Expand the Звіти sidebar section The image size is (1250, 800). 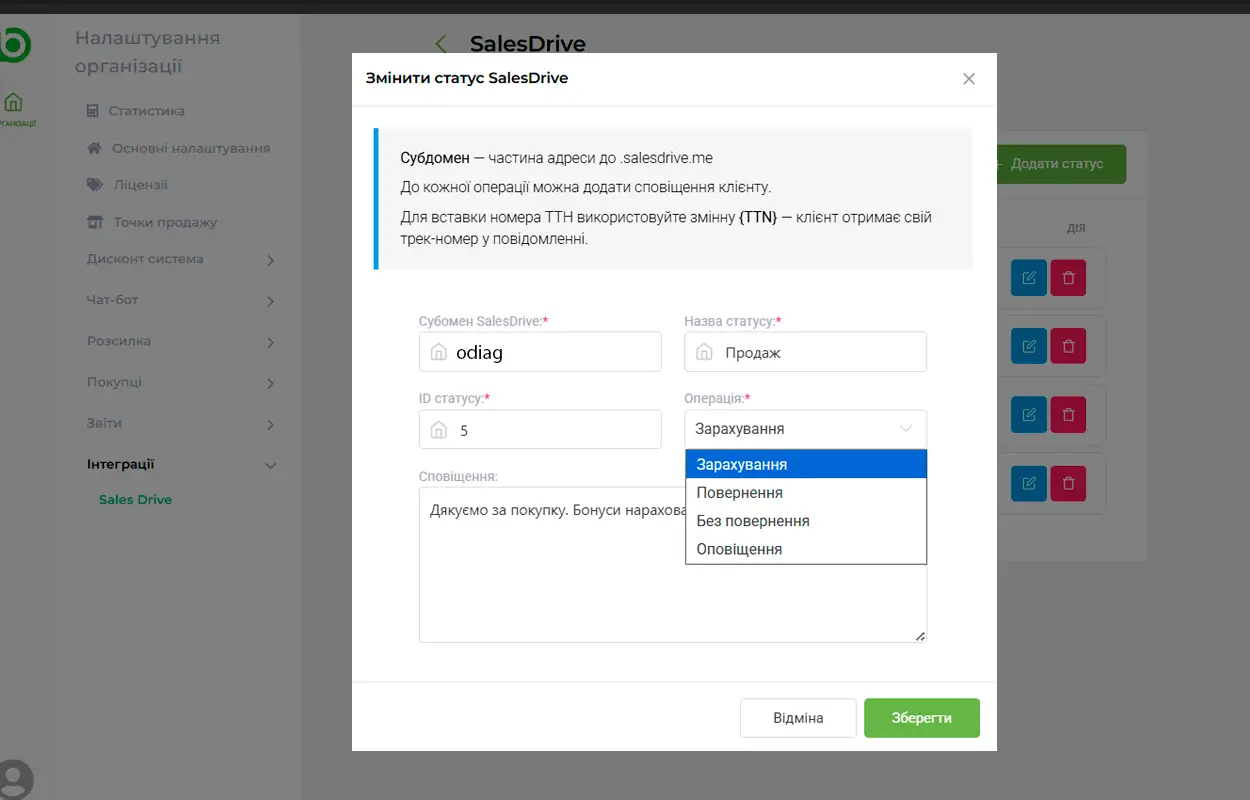pyautogui.click(x=180, y=422)
